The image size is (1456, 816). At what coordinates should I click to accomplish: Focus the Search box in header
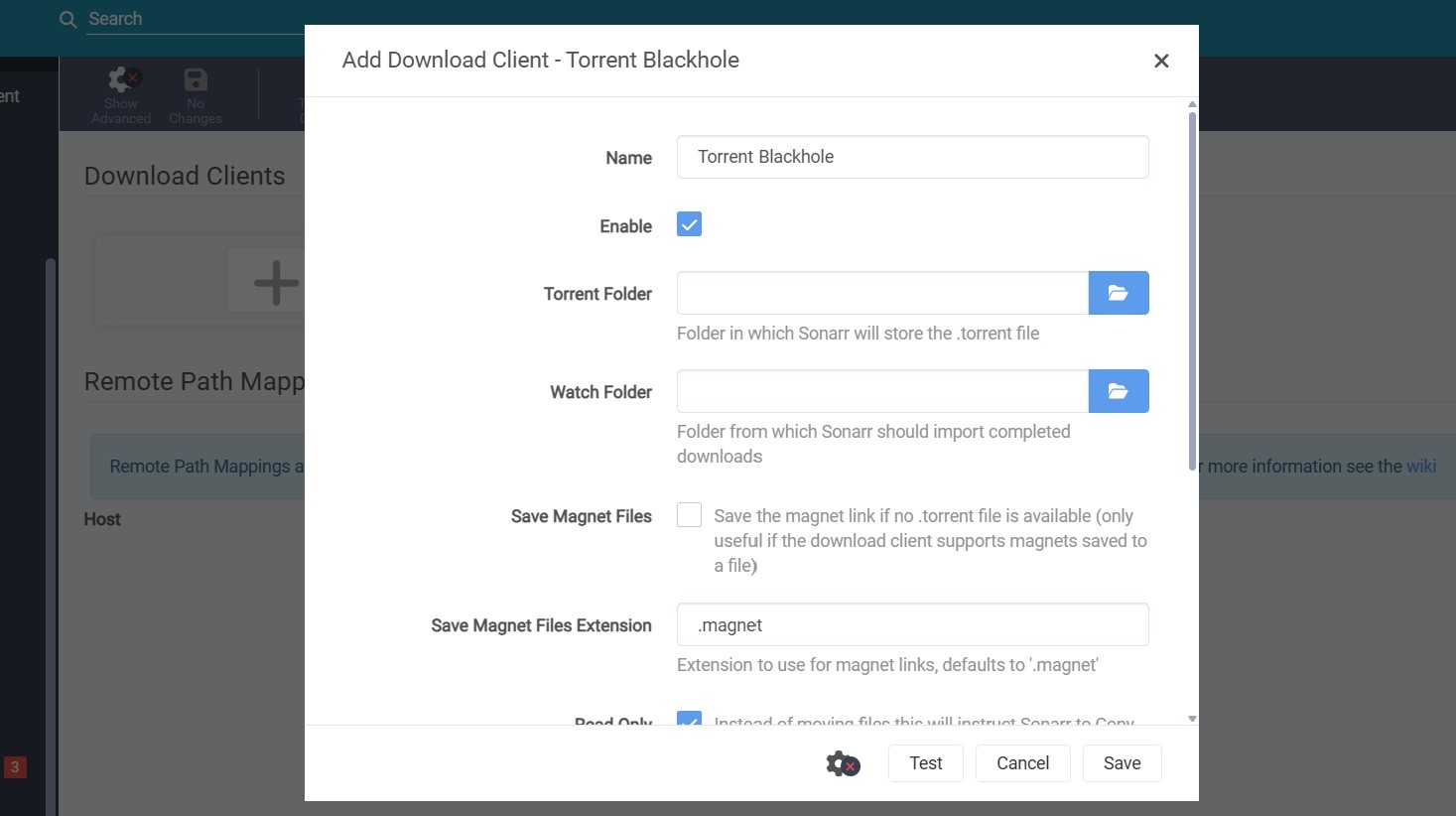click(195, 19)
